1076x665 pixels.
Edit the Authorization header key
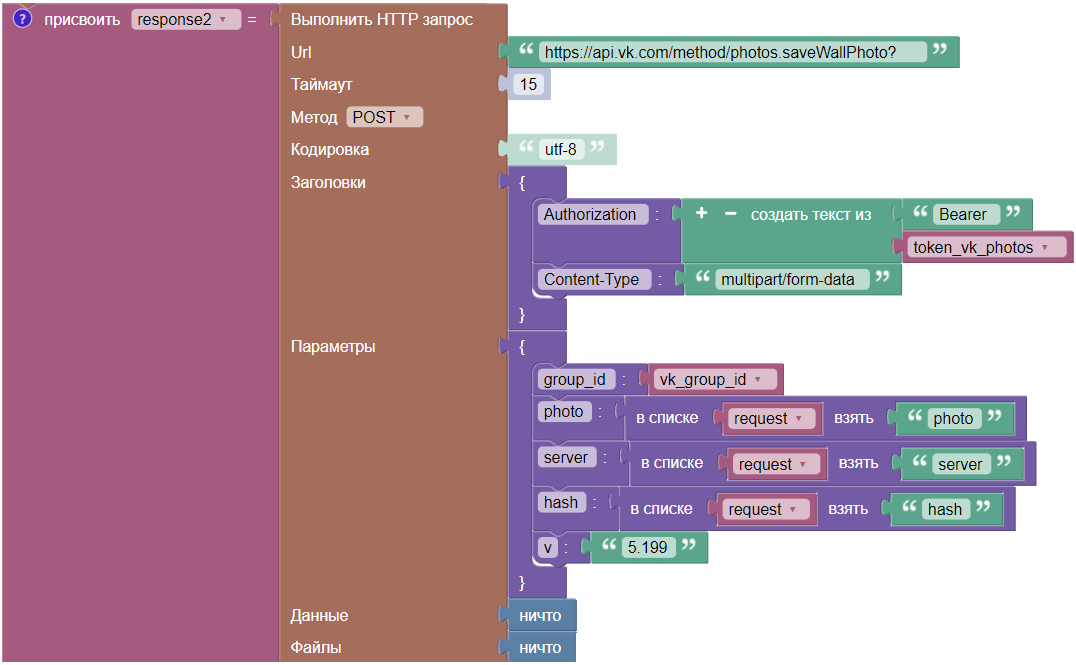(x=590, y=214)
